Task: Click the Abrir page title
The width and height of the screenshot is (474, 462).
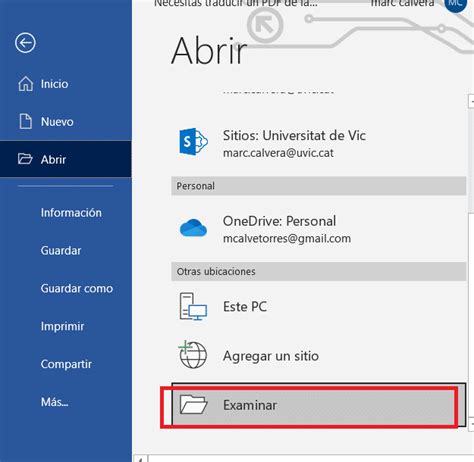Action: [209, 51]
